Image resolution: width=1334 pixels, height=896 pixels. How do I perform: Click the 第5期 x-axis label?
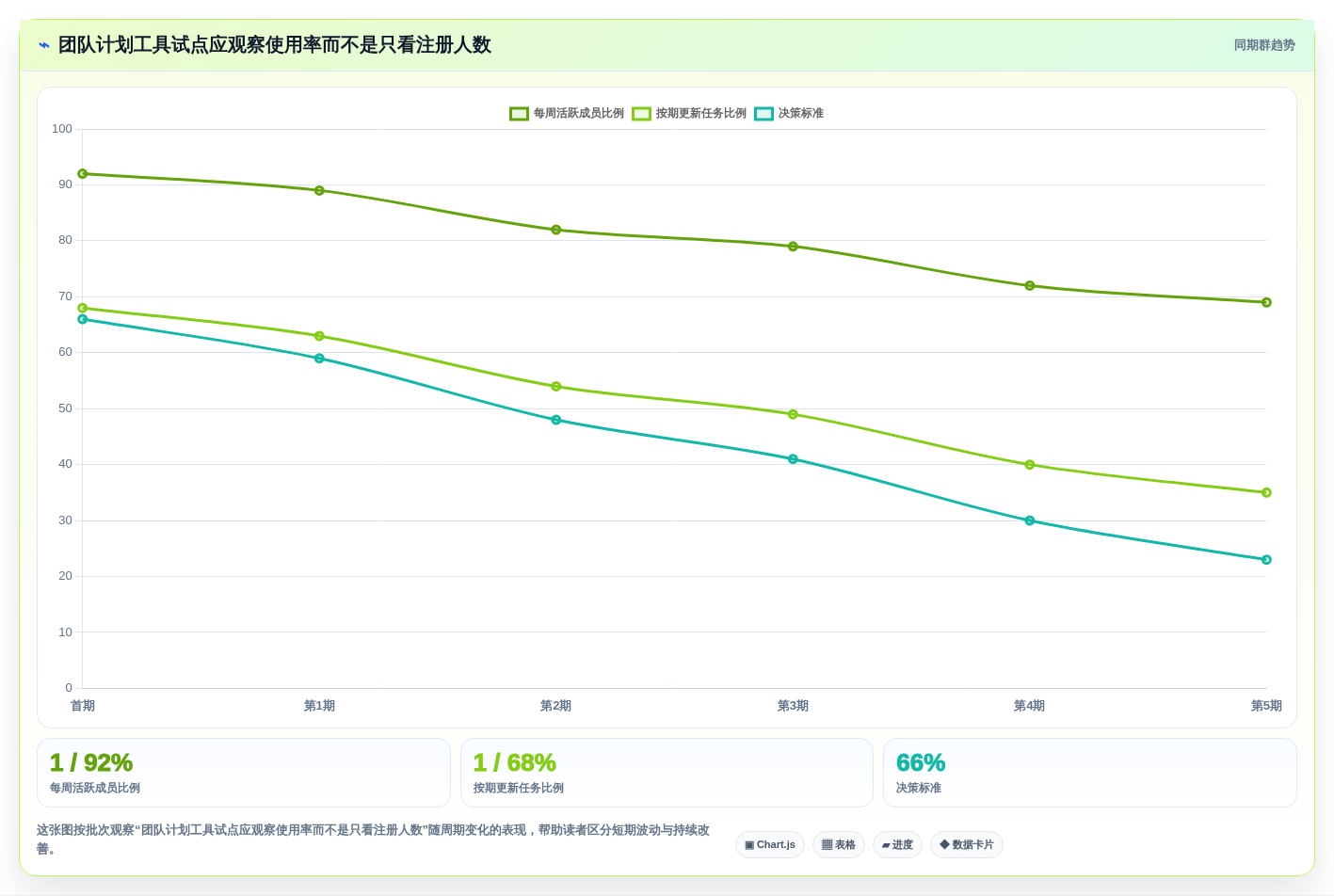(x=1266, y=706)
